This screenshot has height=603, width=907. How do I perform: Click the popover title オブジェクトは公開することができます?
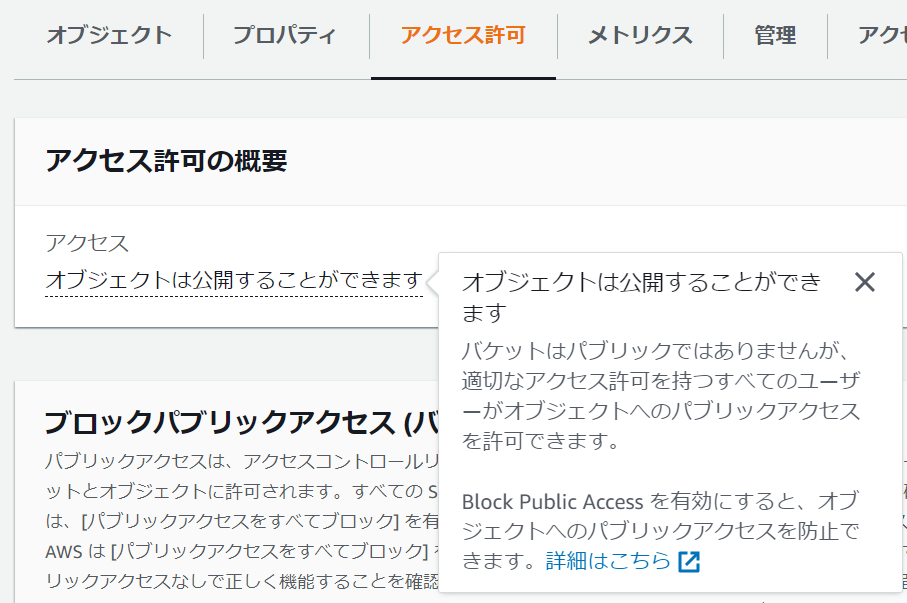pos(642,297)
